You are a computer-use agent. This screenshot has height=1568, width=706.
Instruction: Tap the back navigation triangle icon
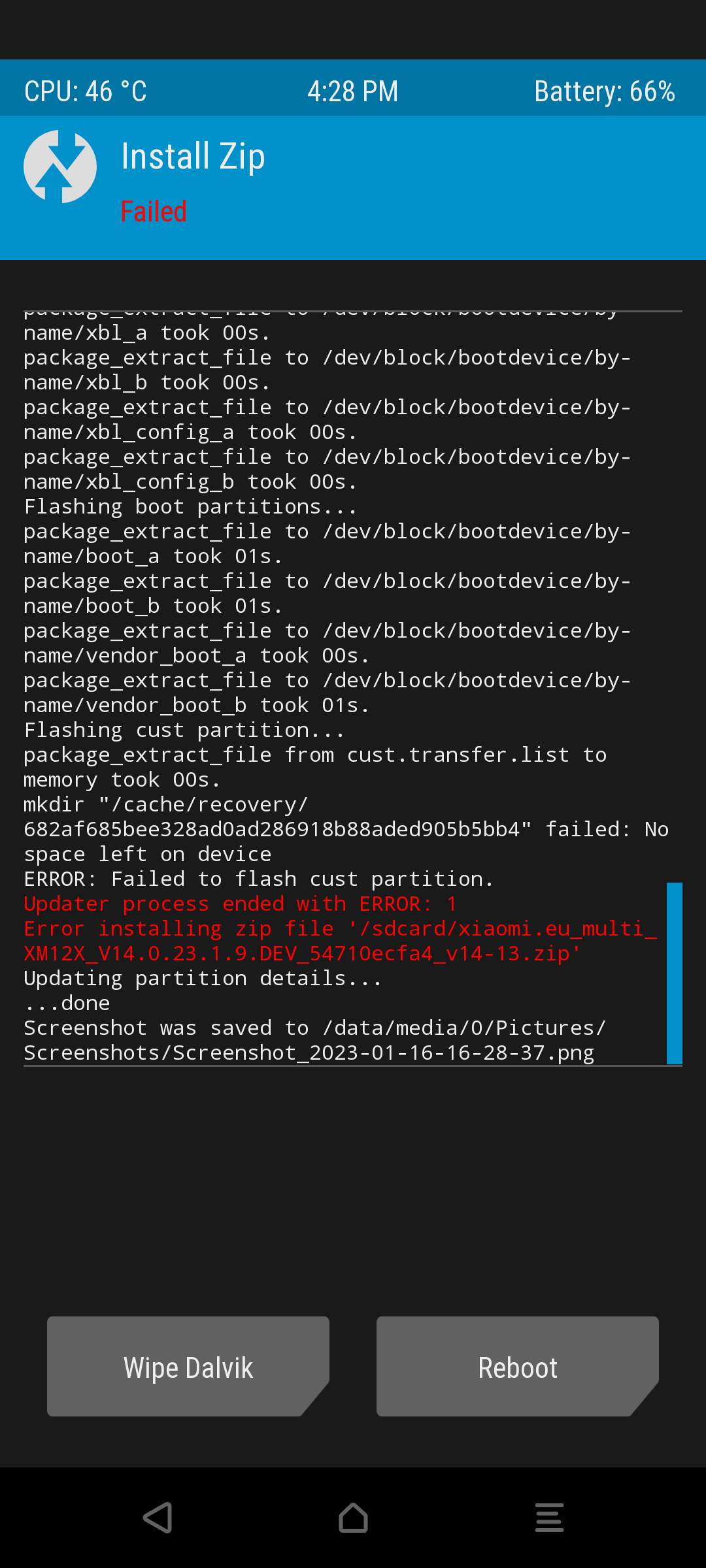click(x=158, y=1517)
